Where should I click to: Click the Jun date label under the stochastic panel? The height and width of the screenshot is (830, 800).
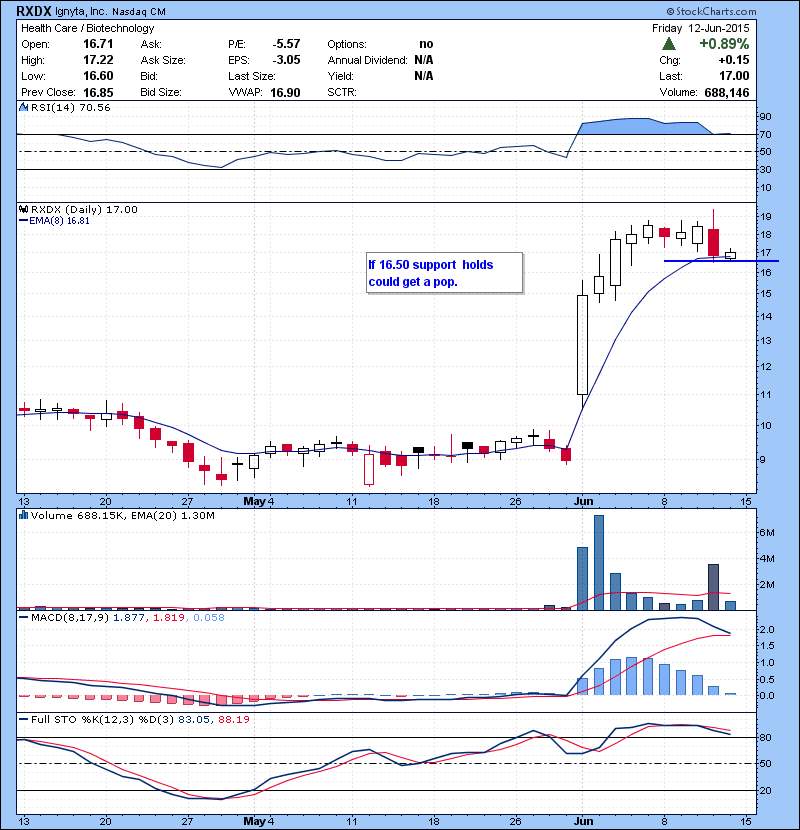pos(583,821)
